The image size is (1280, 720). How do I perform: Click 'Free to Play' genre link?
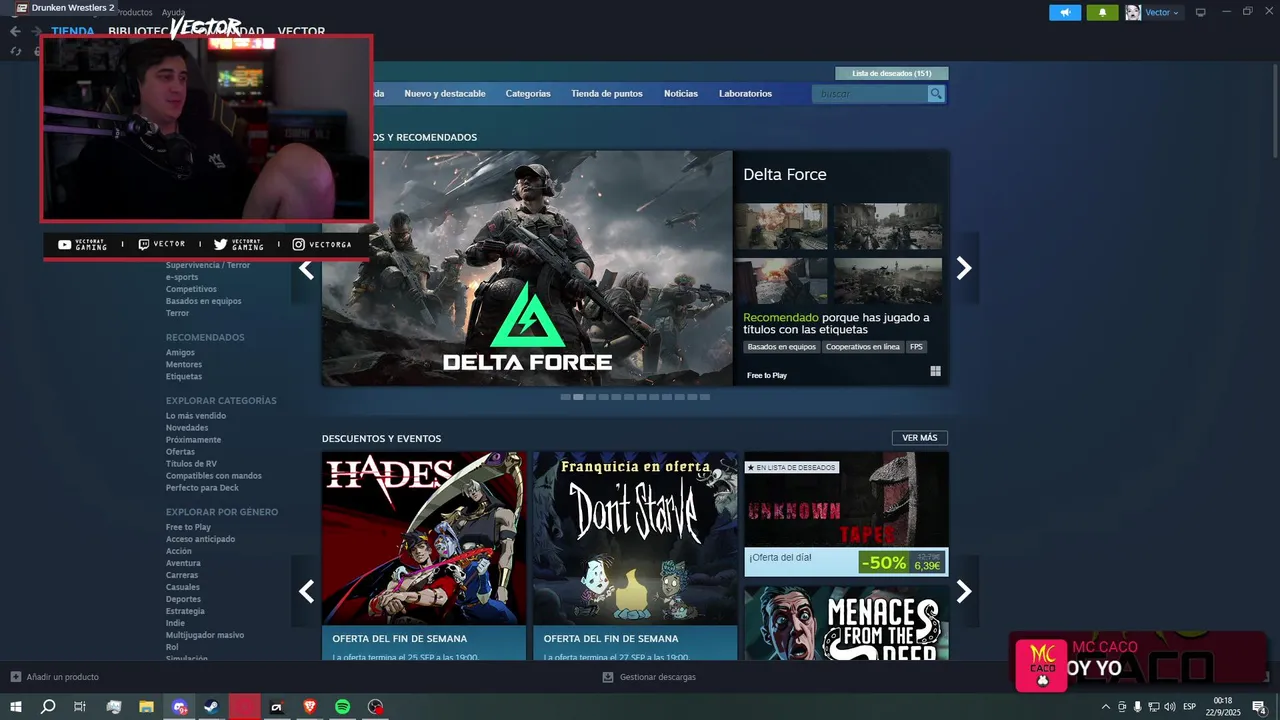(x=188, y=527)
